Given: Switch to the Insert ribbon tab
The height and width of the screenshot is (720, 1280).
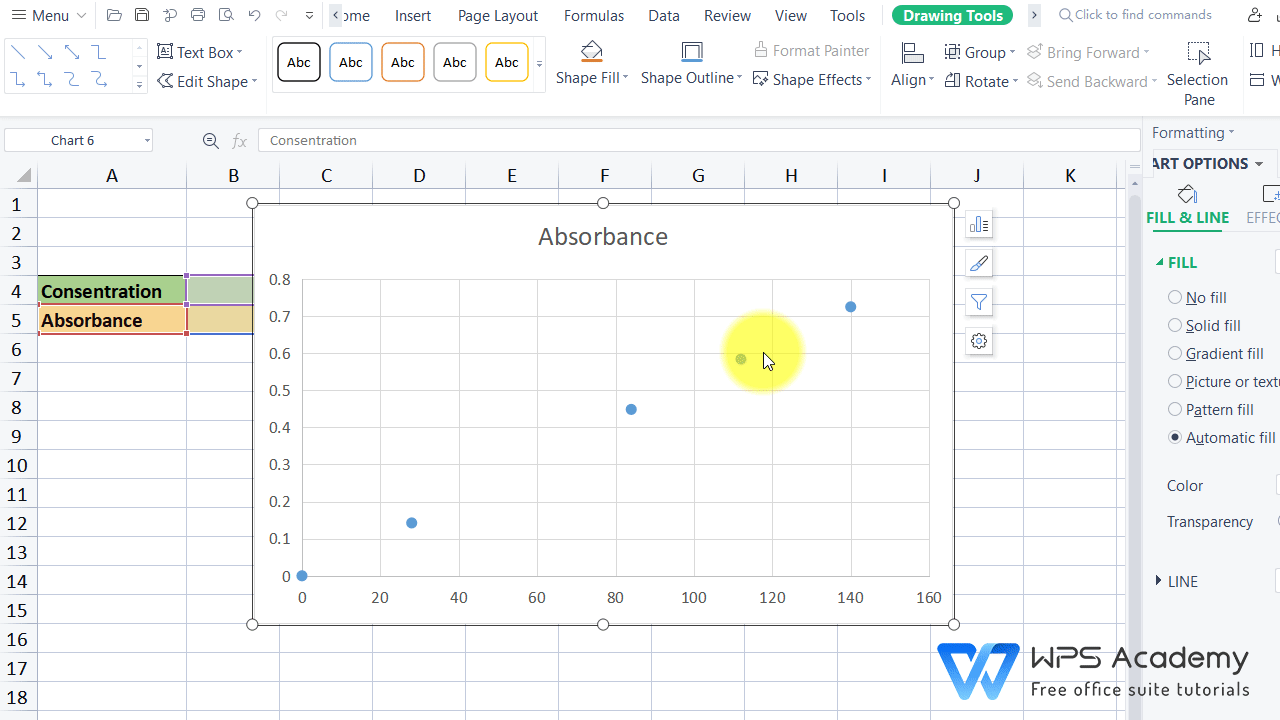Looking at the screenshot, I should tap(413, 15).
